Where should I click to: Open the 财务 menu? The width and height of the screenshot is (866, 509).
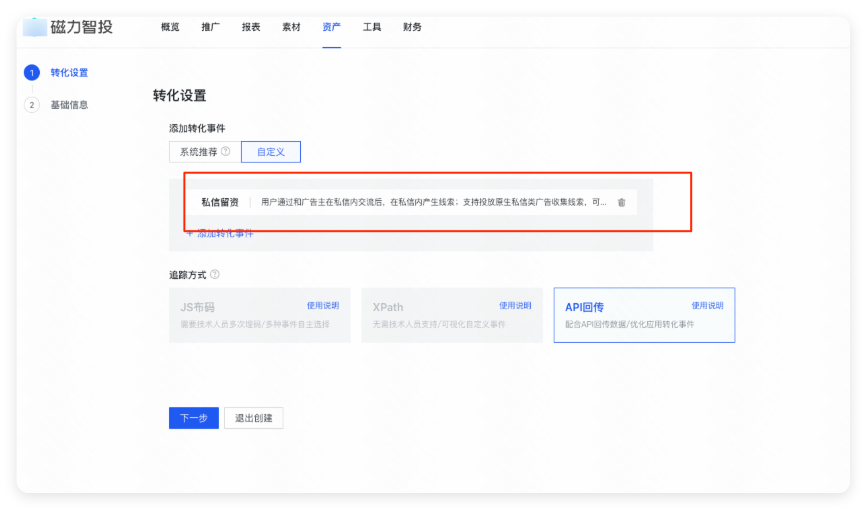pos(412,27)
